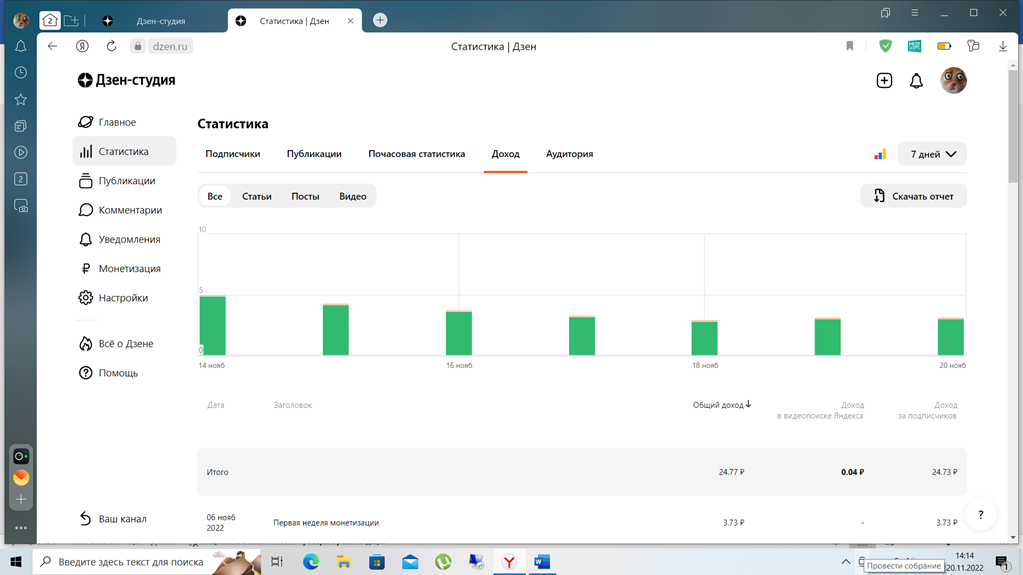This screenshot has width=1023, height=575.
Task: Click the Windows Start button
Action: [x=16, y=562]
